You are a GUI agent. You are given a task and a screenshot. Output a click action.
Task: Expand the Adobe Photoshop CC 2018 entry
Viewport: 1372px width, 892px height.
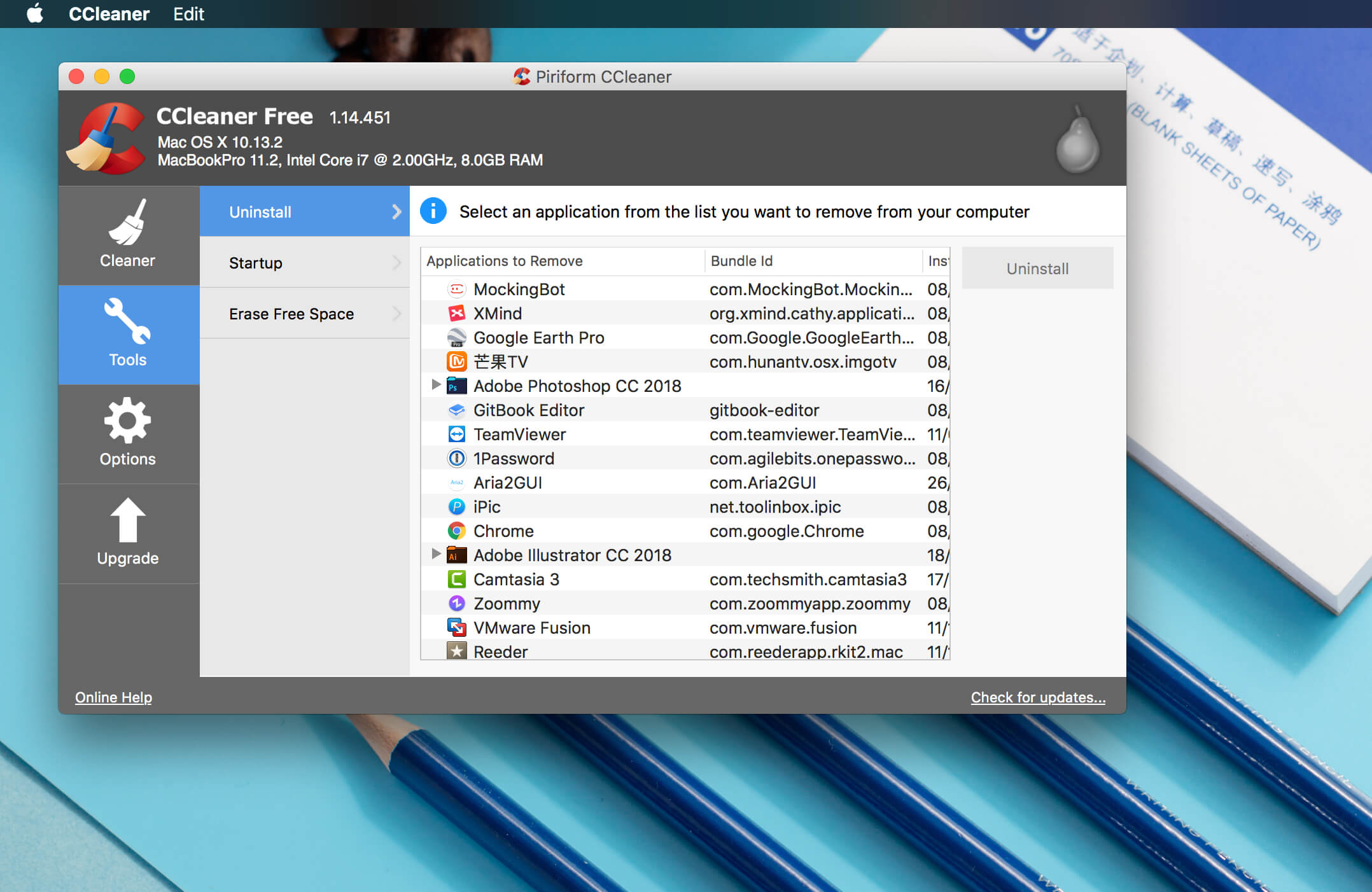pos(436,386)
